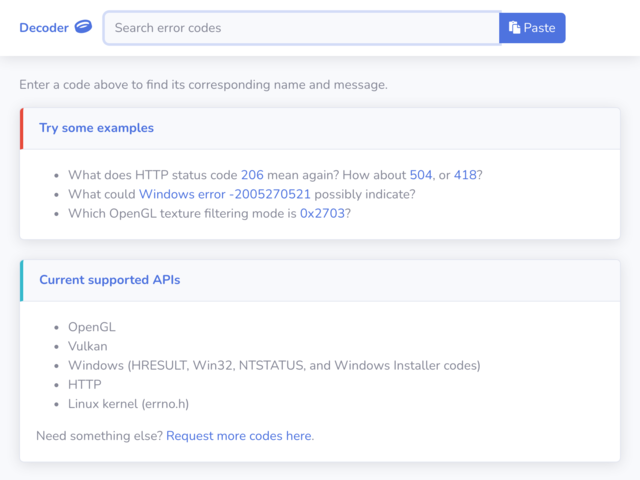Open the 504 example code link

tap(421, 174)
